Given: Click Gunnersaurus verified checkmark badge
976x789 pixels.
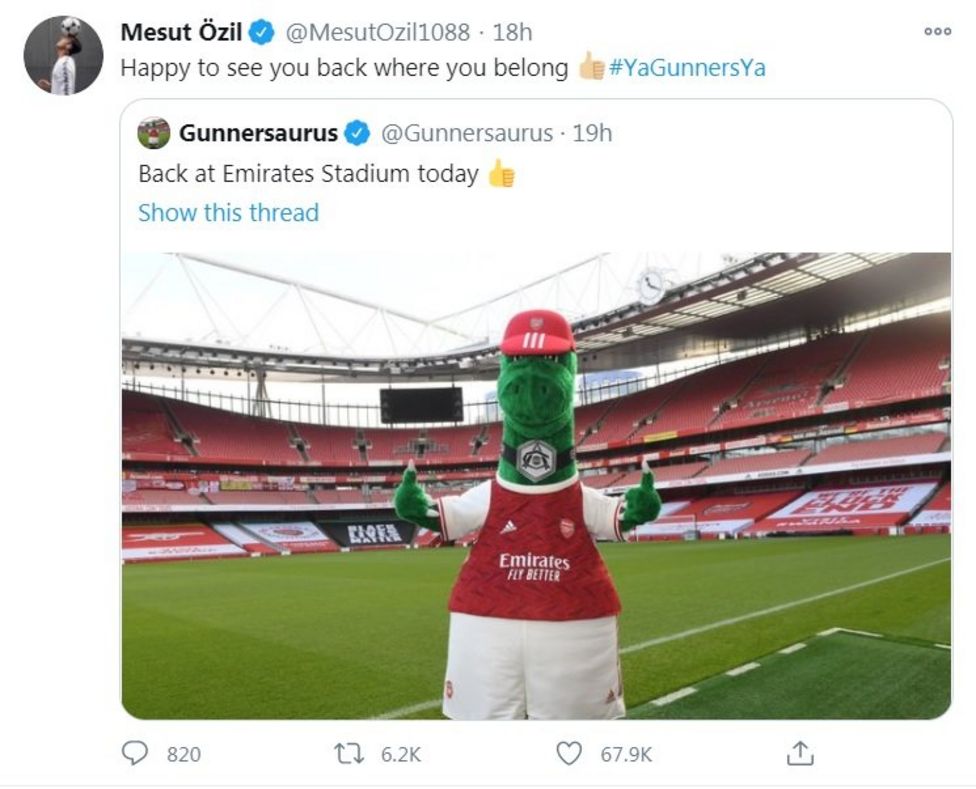Looking at the screenshot, I should click(x=357, y=133).
